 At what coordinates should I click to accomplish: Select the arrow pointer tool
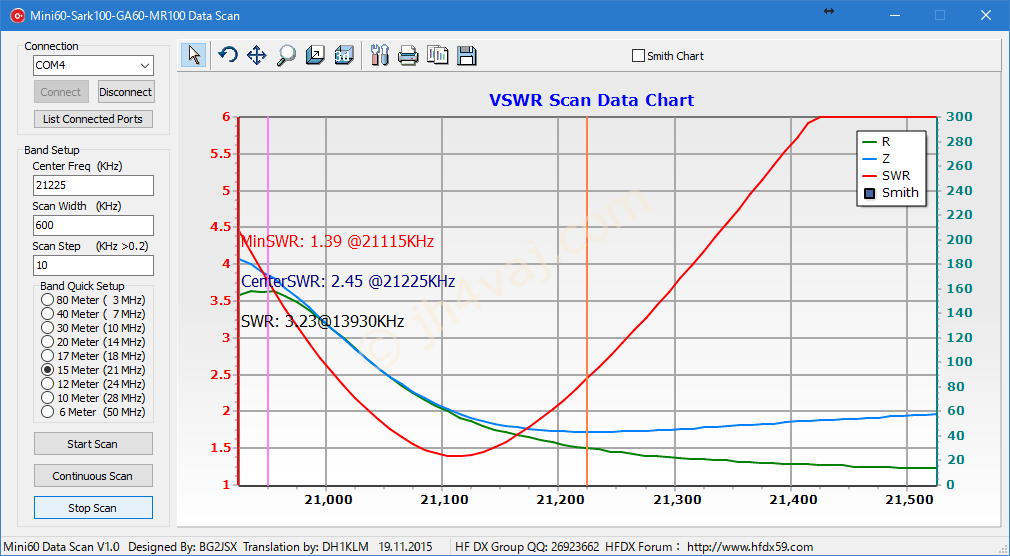(x=194, y=55)
